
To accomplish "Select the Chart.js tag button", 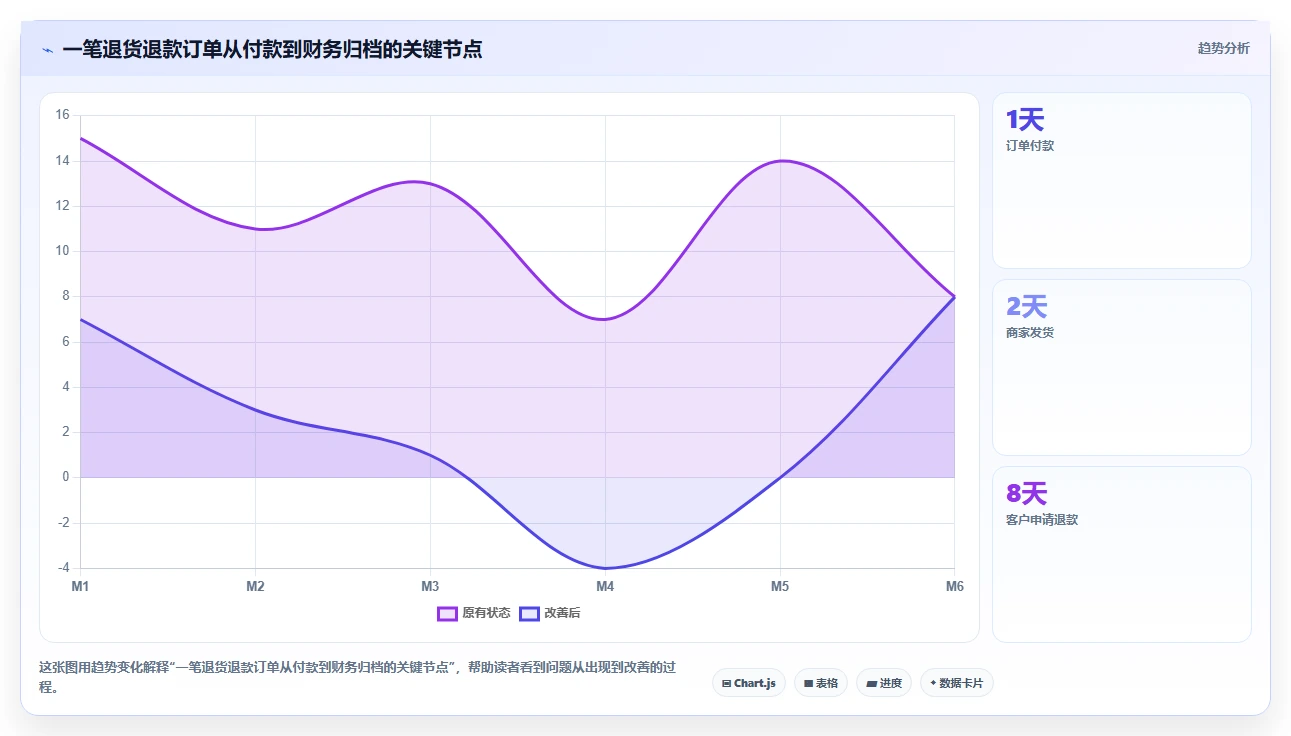I will (749, 683).
